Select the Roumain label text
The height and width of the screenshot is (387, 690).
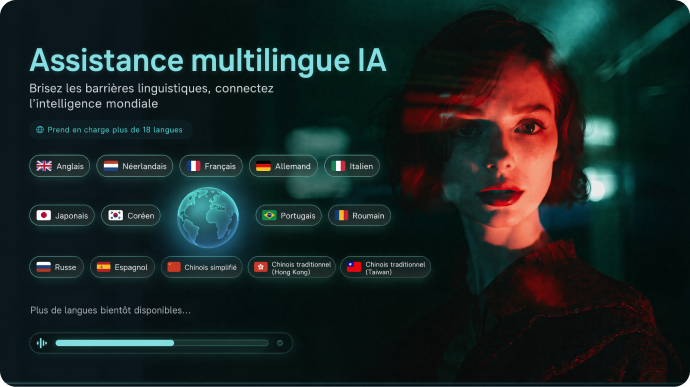point(368,216)
